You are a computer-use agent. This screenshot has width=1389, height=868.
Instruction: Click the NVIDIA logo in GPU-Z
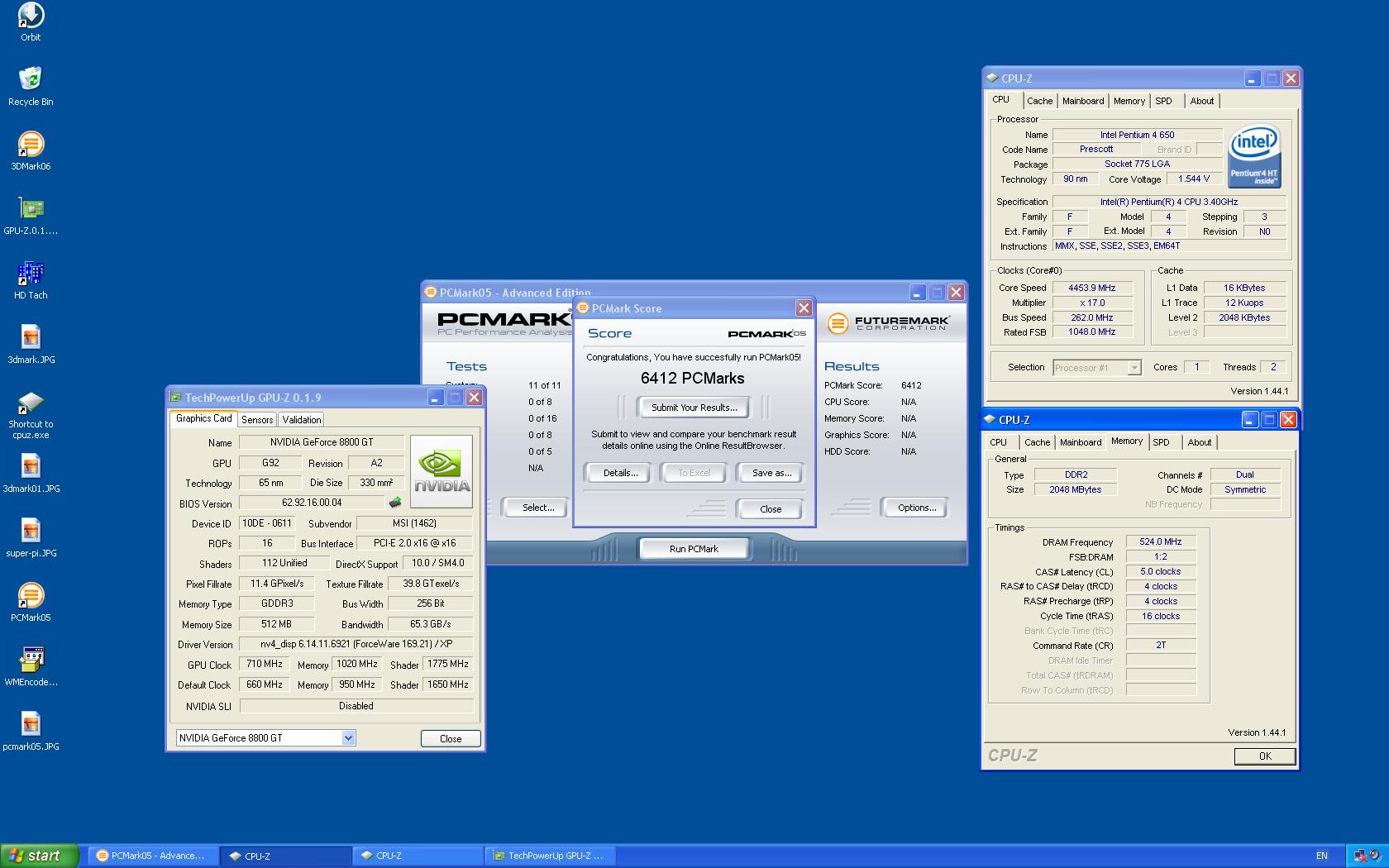point(442,471)
